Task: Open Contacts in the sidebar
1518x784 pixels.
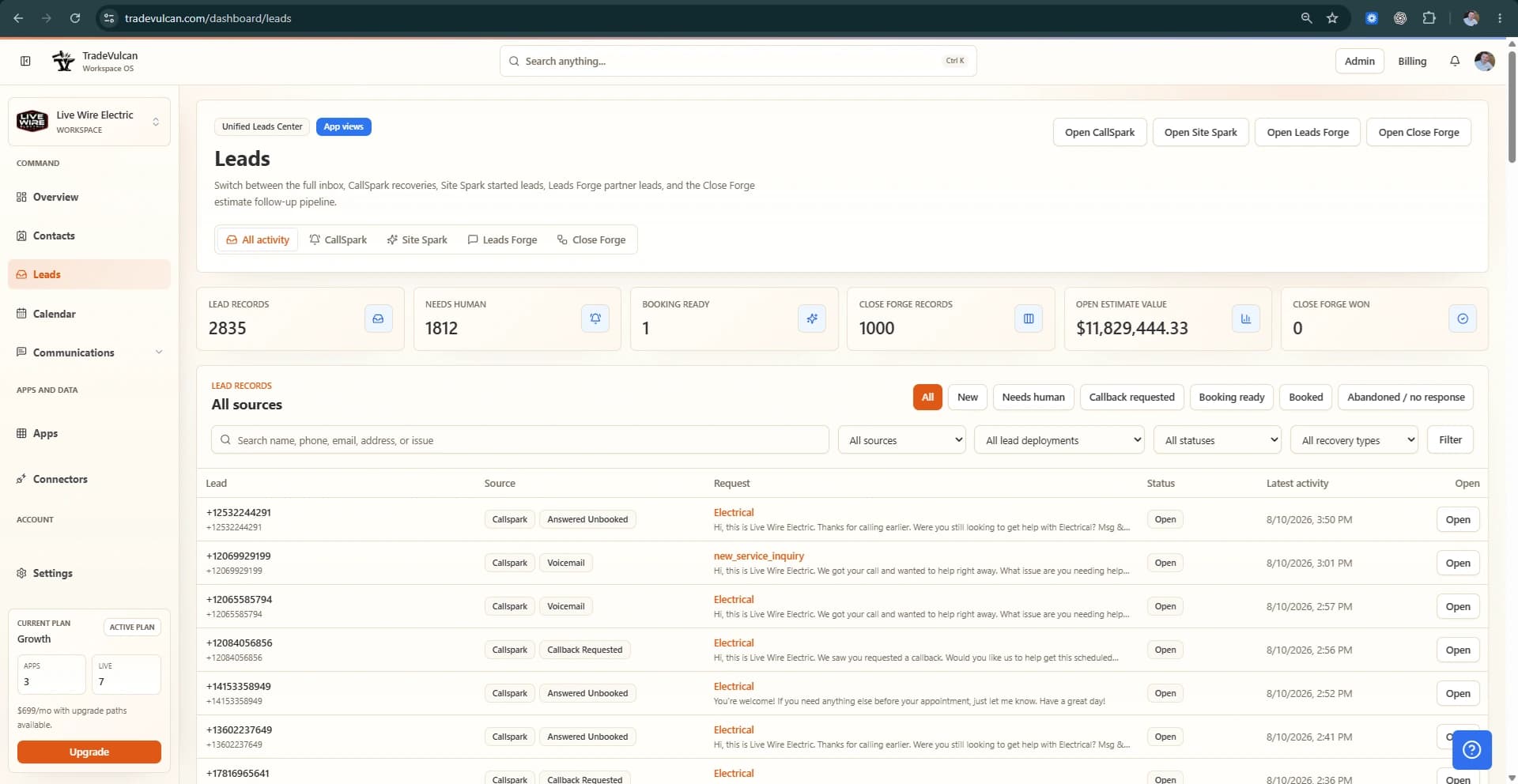Action: 89,236
